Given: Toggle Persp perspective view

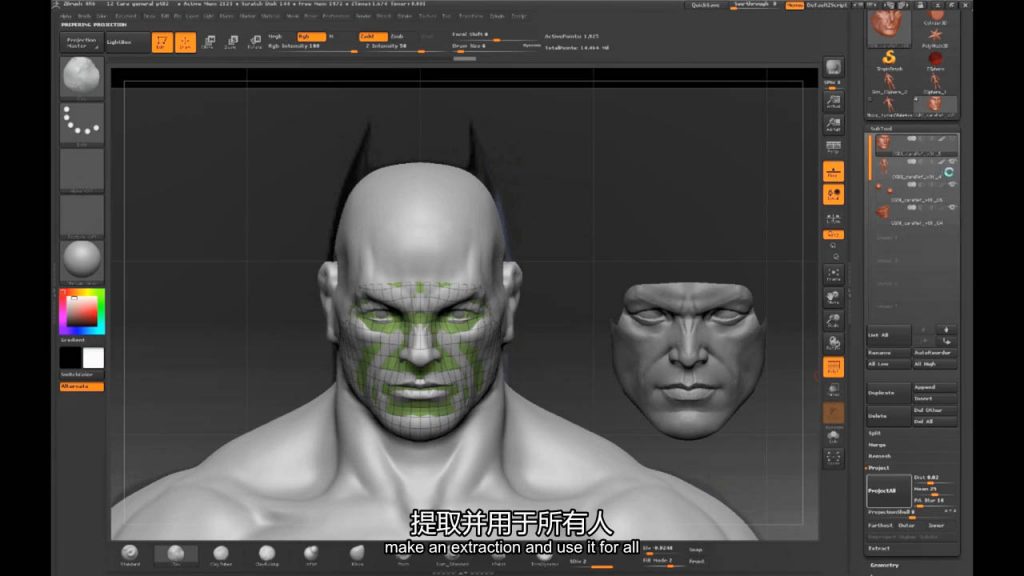Looking at the screenshot, I should [833, 148].
